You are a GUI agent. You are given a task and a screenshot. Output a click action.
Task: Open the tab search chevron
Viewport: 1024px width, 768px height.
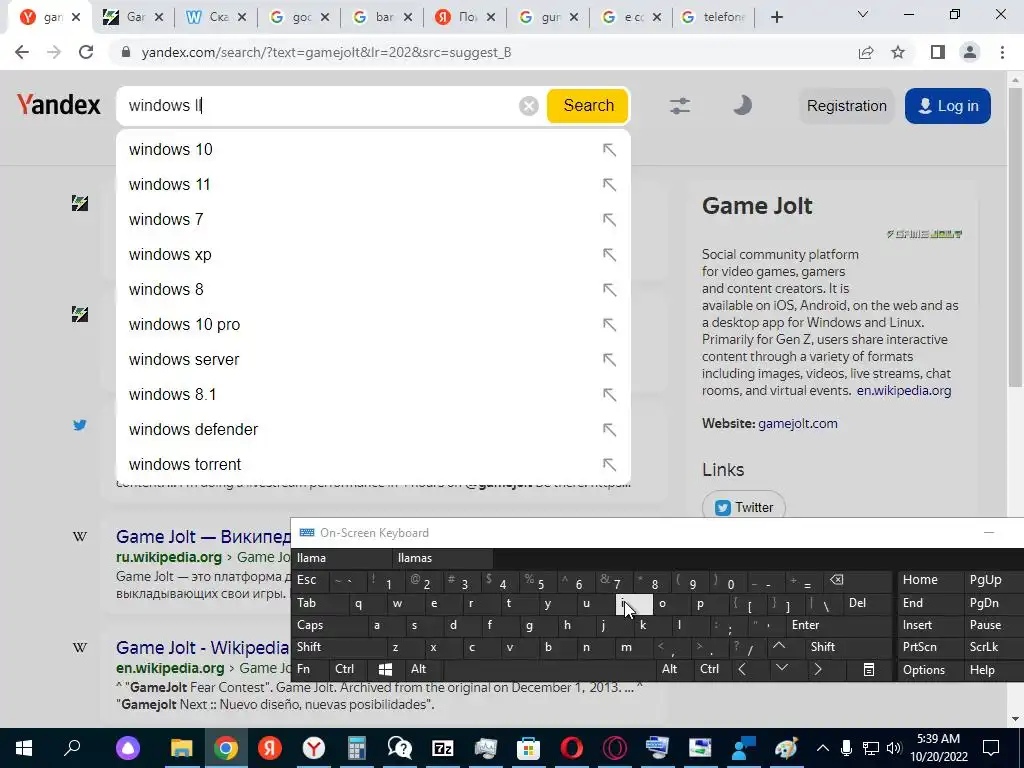(x=862, y=14)
